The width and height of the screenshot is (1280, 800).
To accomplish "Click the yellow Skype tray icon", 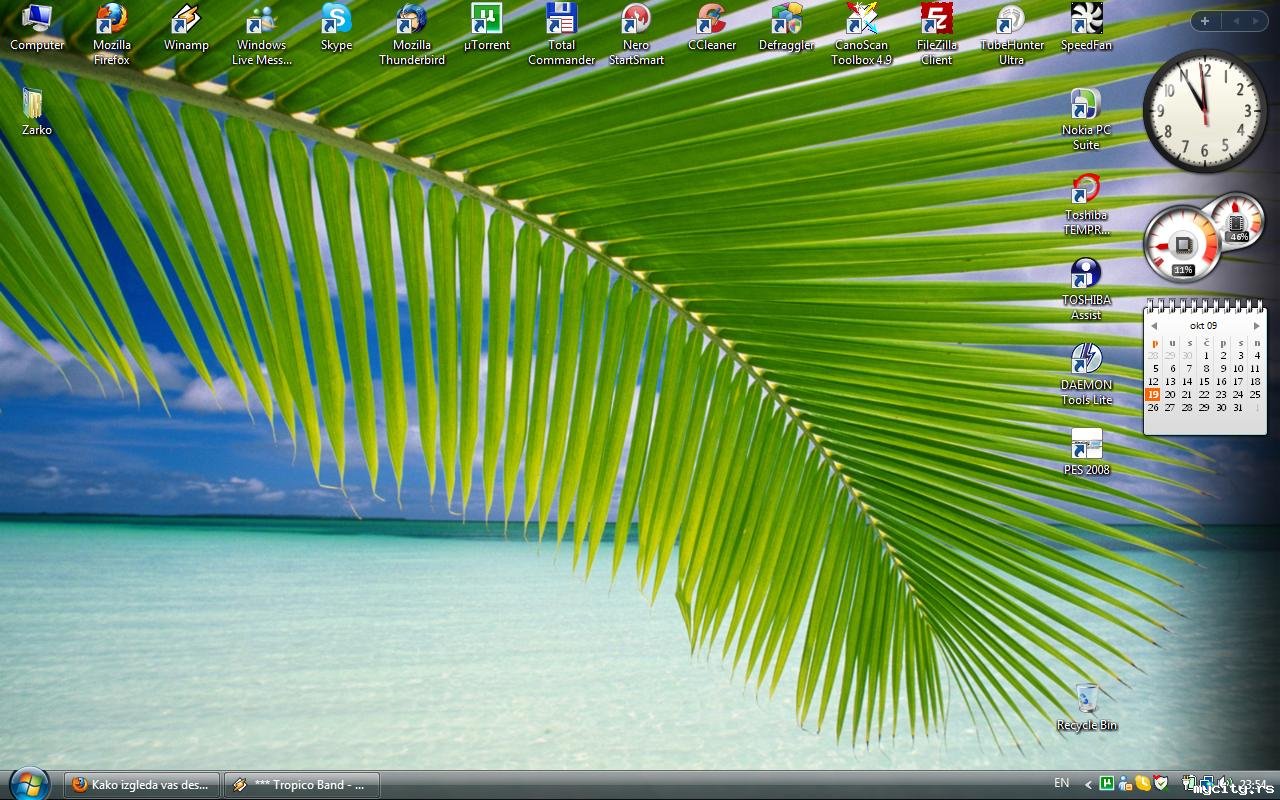I will coord(1143,784).
